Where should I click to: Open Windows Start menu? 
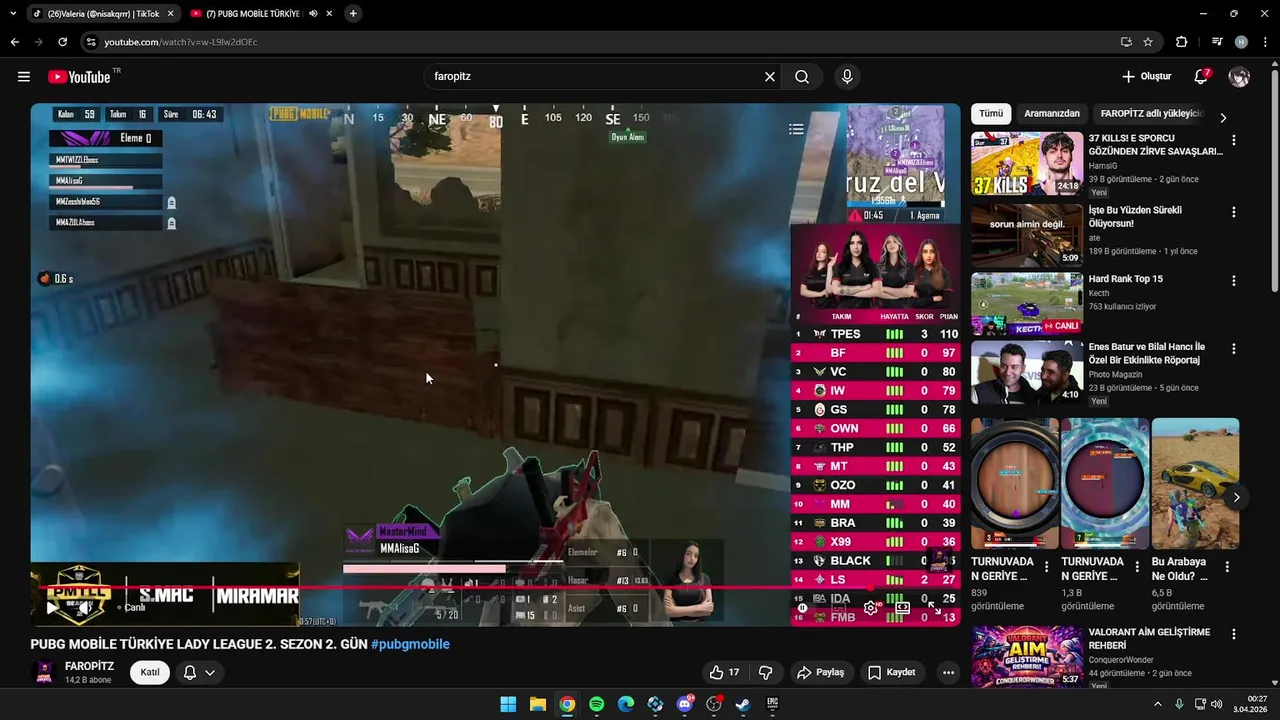[508, 704]
